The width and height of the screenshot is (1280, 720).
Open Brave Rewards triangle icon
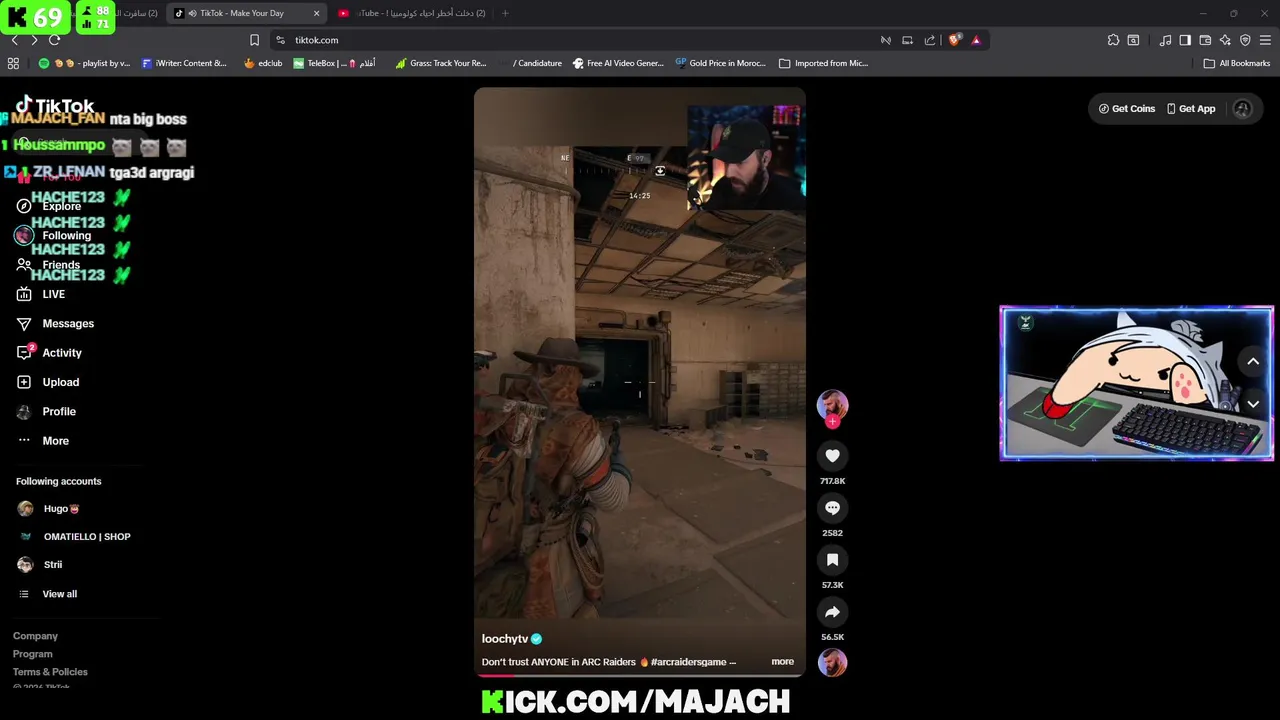[x=976, y=40]
